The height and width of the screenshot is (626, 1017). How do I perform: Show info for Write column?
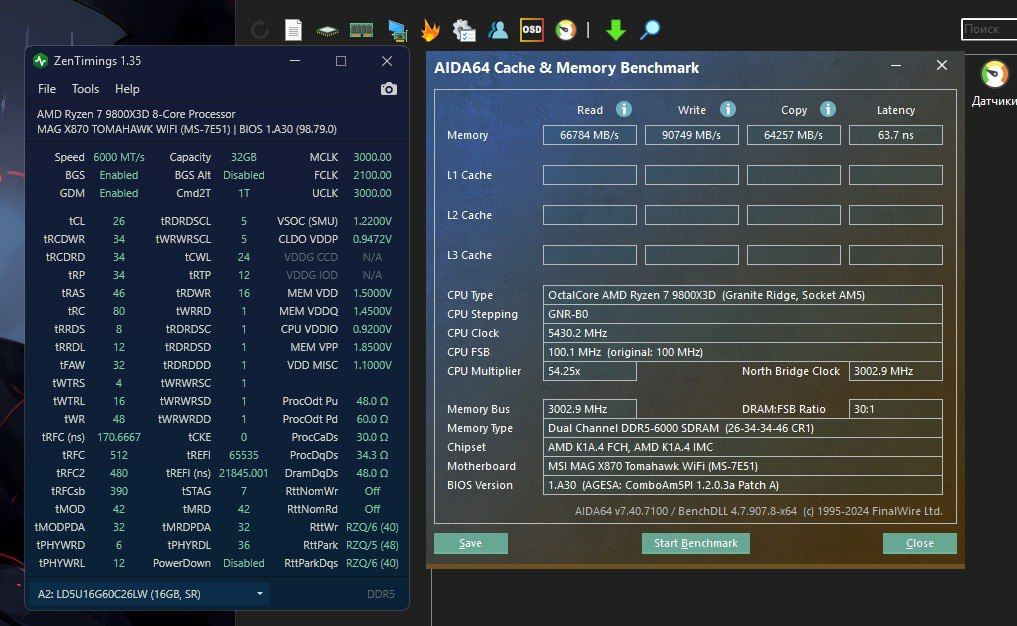coord(728,109)
